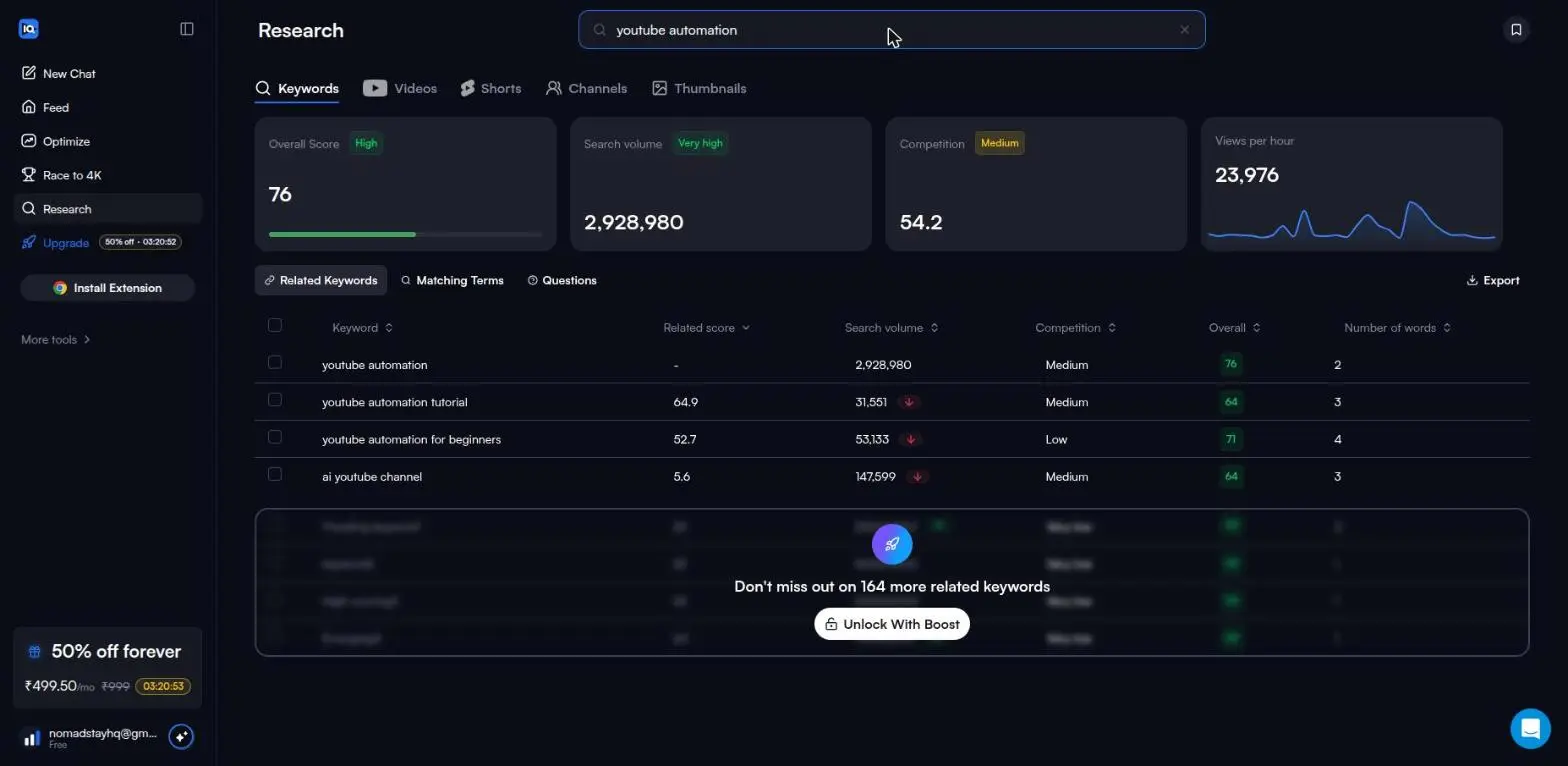
Task: Focus the youtube automation search field
Action: pyautogui.click(x=892, y=30)
